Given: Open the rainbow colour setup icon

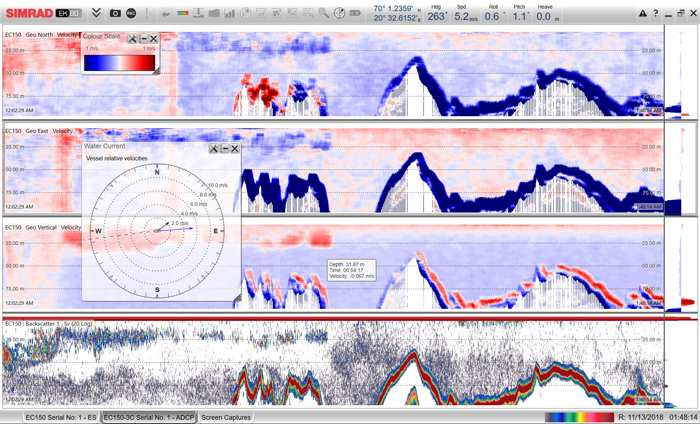Looking at the screenshot, I should coord(183,13).
